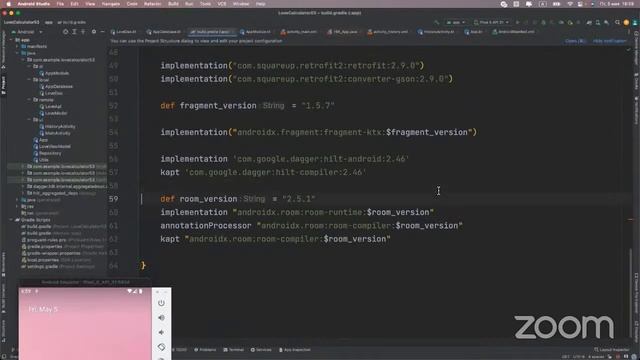Open the Android project view dropdown
640x360 pixels.
click(27, 32)
